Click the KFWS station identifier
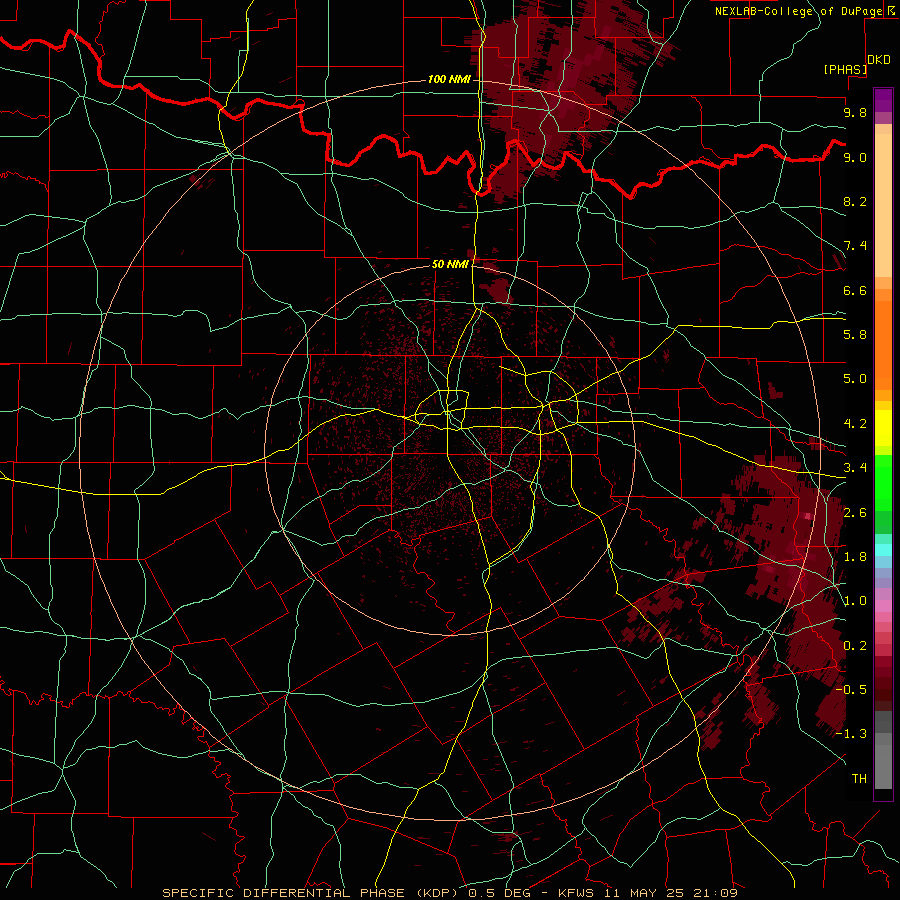Screen dimensions: 900x900 tap(576, 893)
